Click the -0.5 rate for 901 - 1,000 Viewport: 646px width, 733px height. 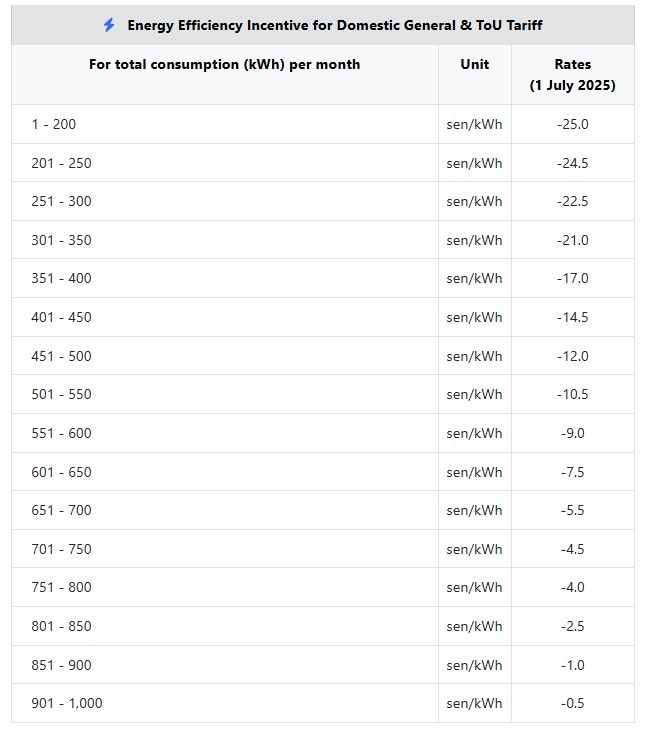[572, 703]
